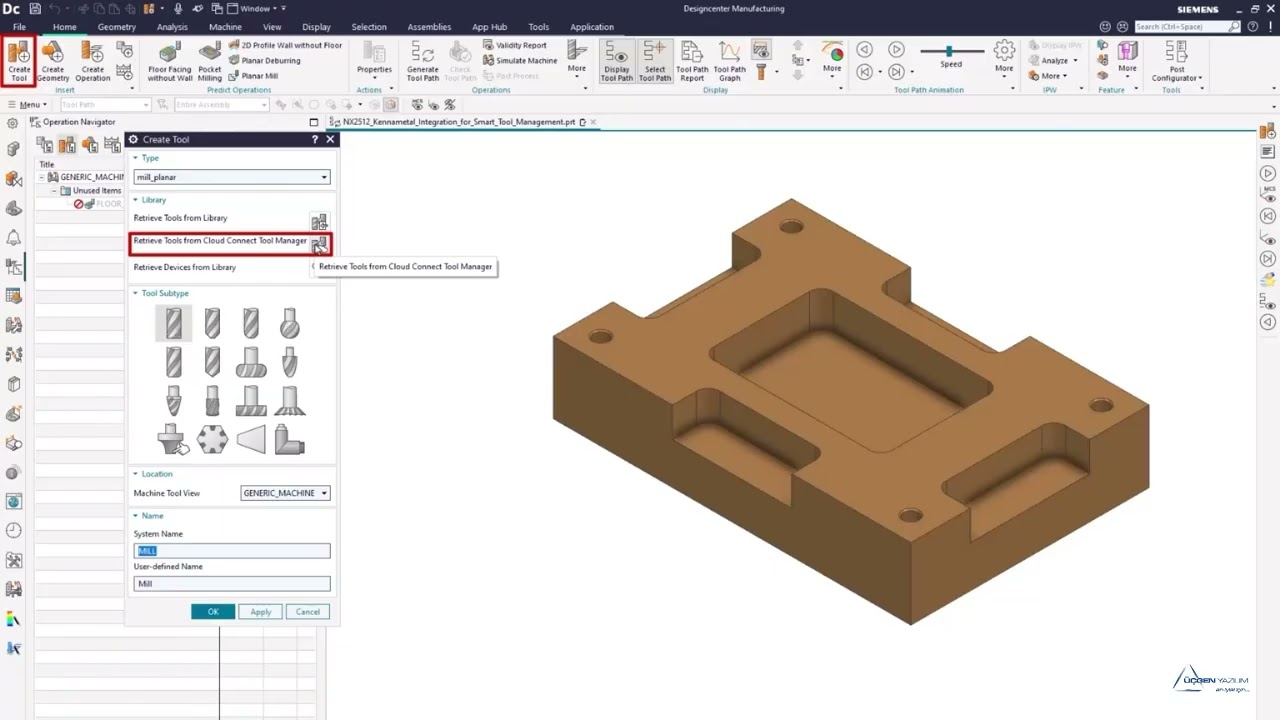Collapse the Location section
Viewport: 1280px width, 720px height.
tap(136, 474)
